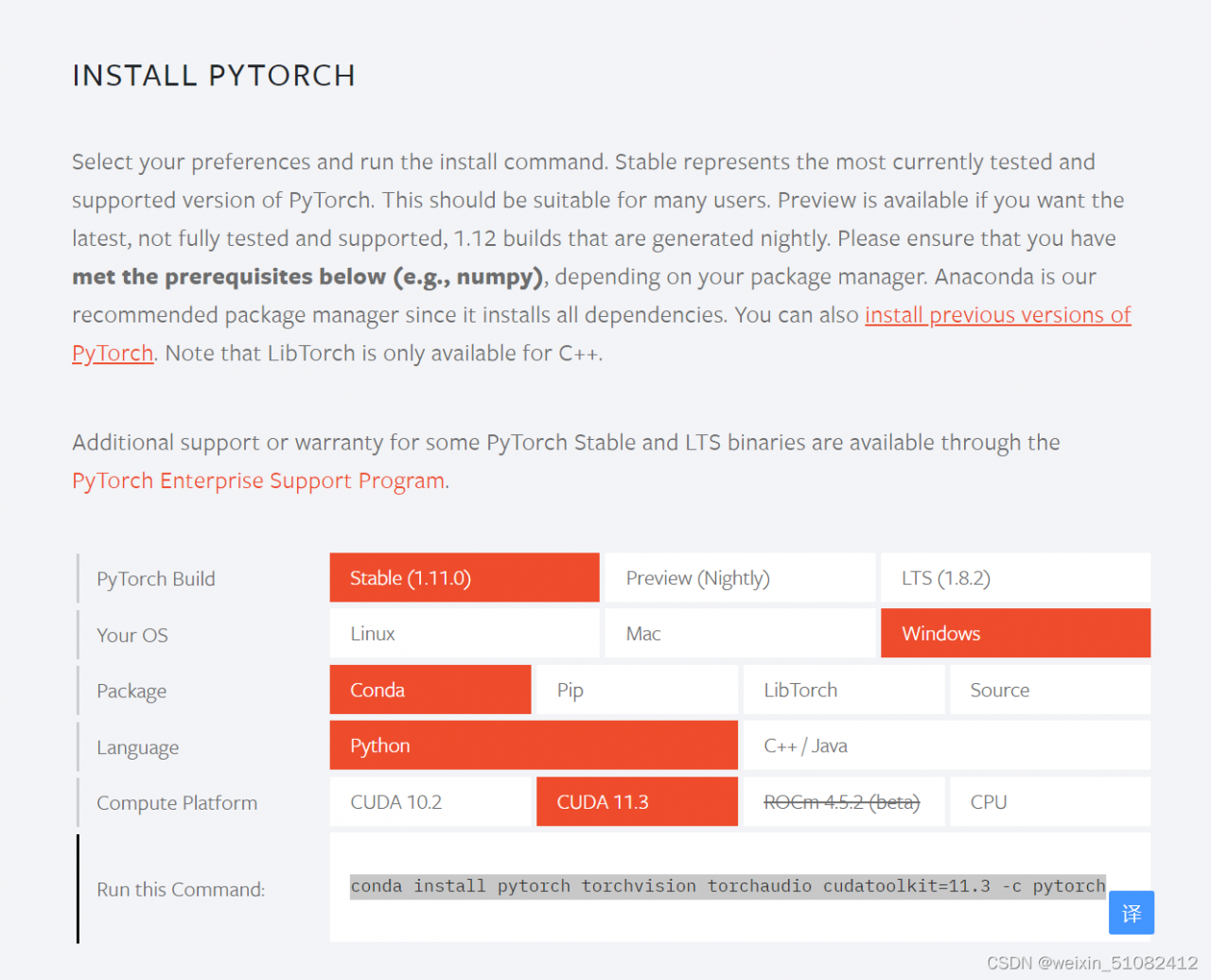Viewport: 1211px width, 980px height.
Task: Select Stable (1.11.0) build option
Action: click(464, 578)
